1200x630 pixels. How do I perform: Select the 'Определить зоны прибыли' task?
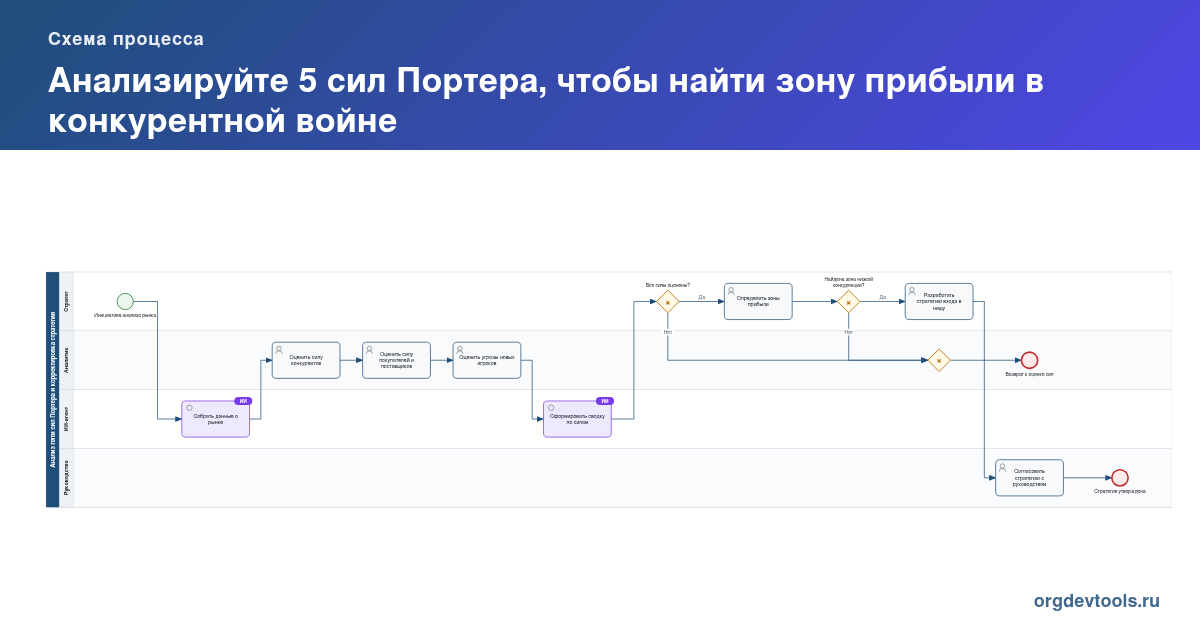[758, 301]
